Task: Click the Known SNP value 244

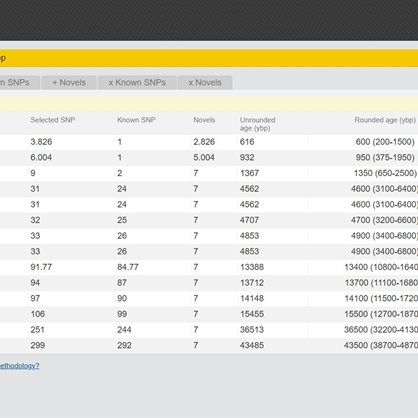Action: [x=124, y=330]
